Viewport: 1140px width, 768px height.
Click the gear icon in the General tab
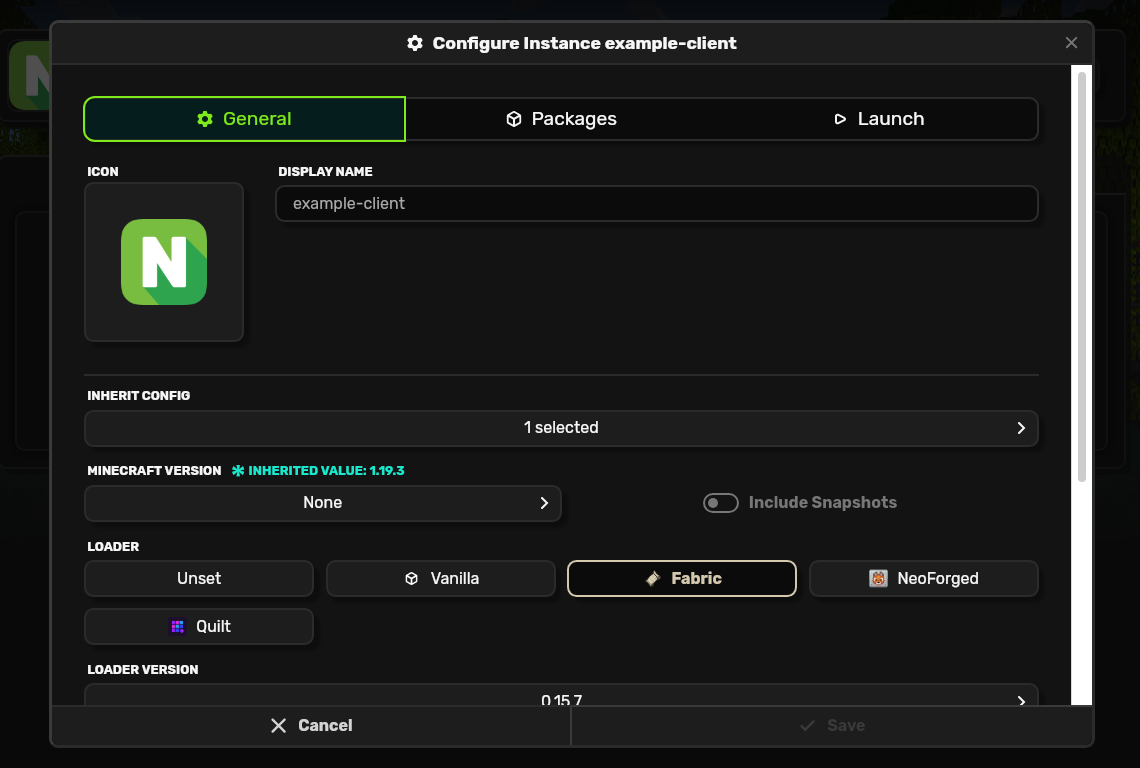[205, 119]
